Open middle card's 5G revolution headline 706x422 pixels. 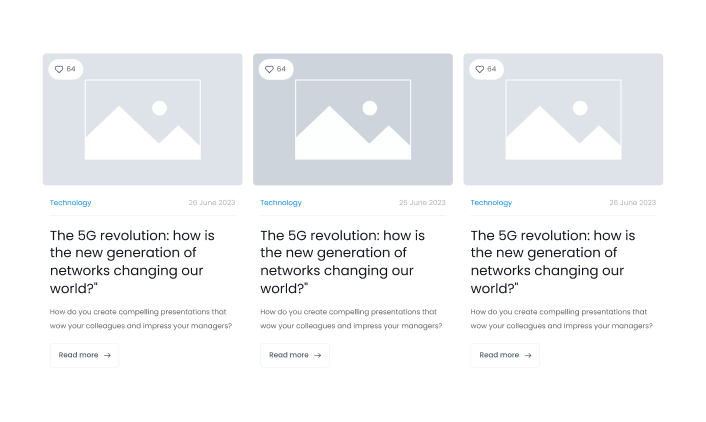click(x=342, y=262)
